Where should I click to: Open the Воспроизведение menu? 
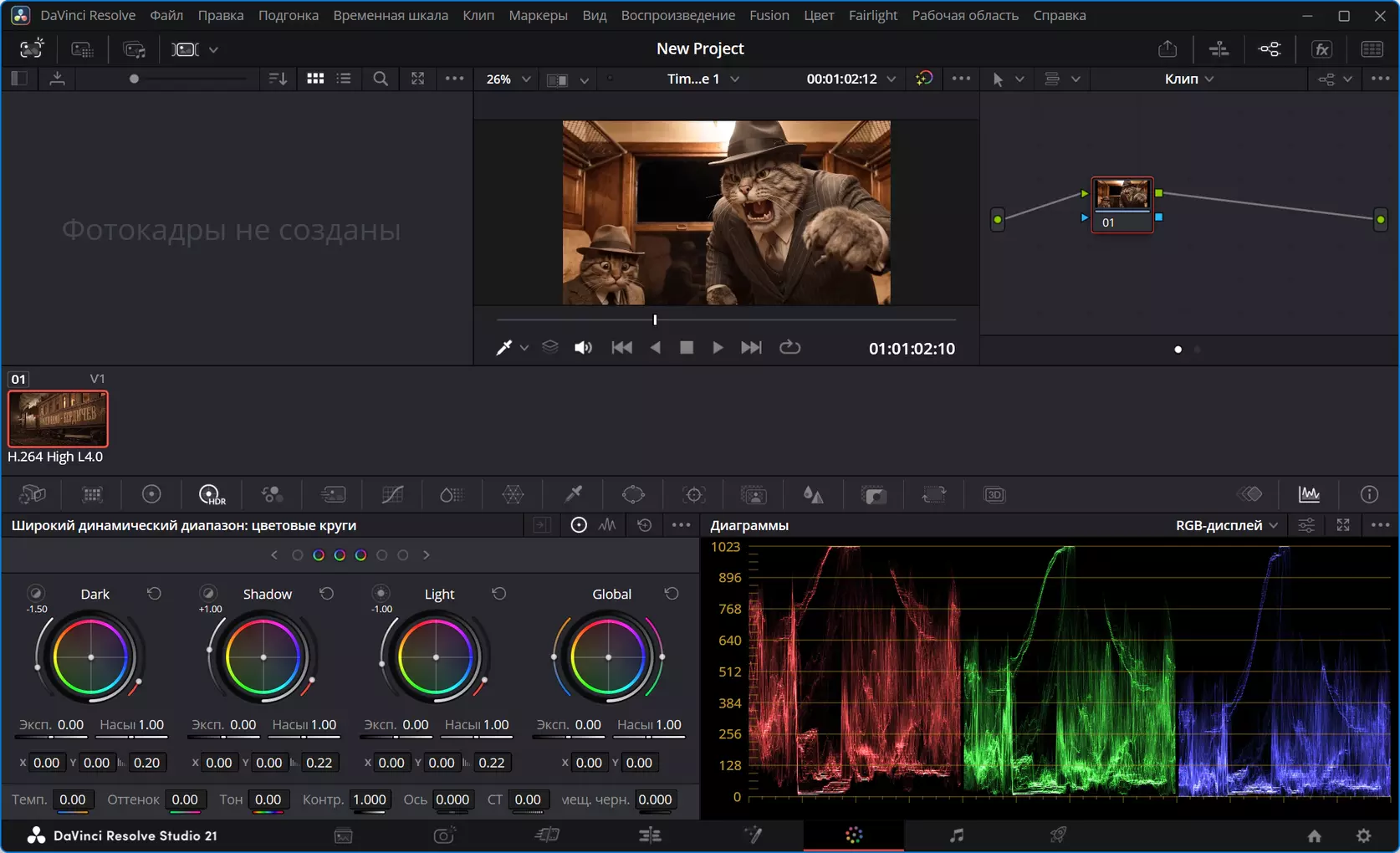[677, 15]
